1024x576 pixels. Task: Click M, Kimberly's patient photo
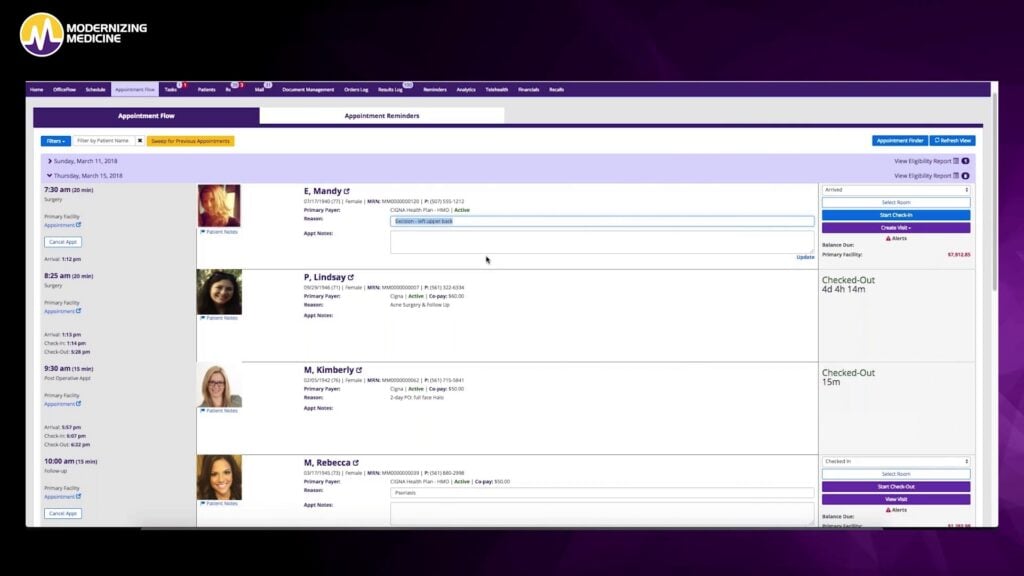pyautogui.click(x=219, y=385)
